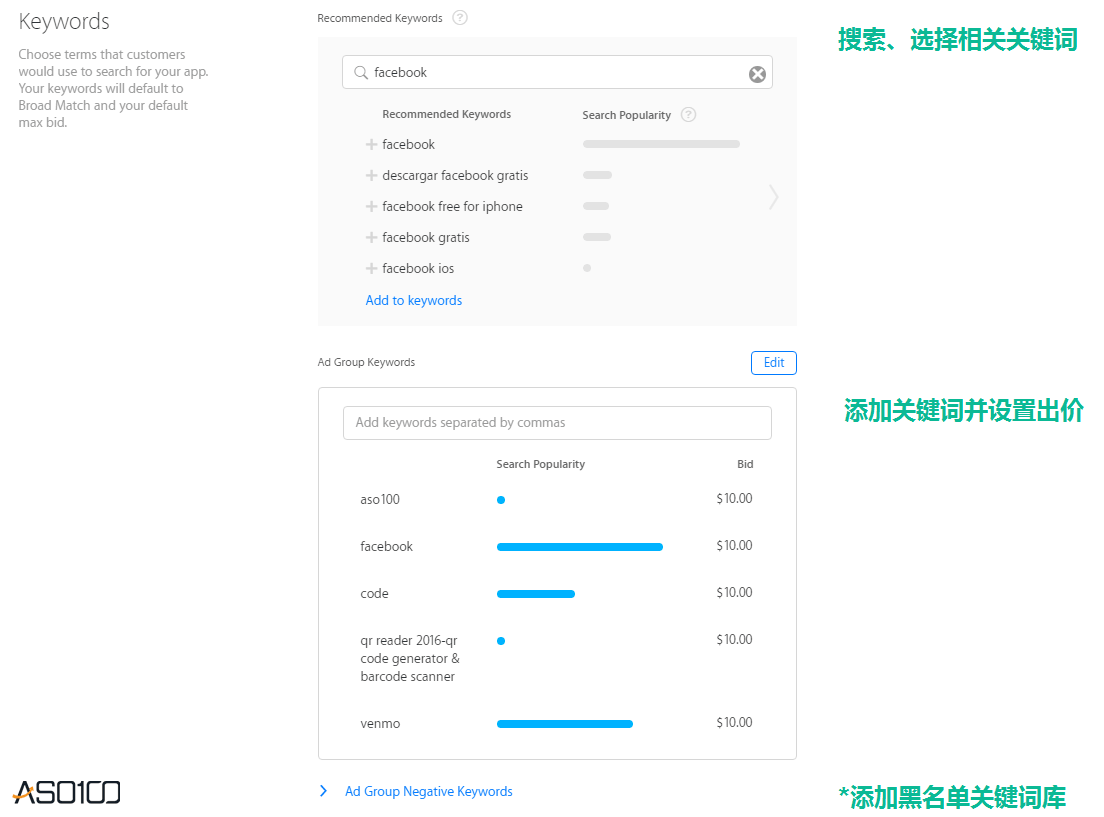1104x817 pixels.
Task: Click the $10.00 bid for qr reader
Action: 734,640
